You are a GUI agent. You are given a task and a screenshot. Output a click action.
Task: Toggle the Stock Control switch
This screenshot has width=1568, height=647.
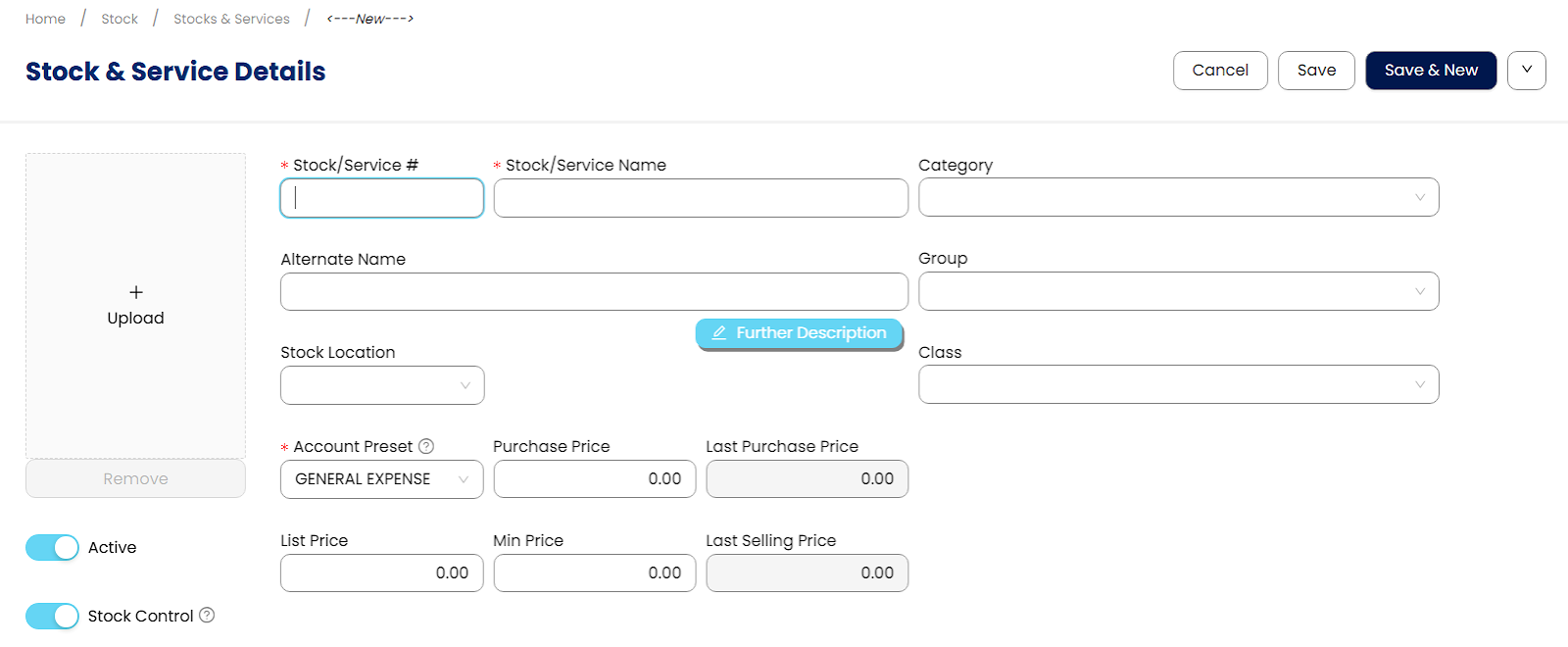click(52, 616)
